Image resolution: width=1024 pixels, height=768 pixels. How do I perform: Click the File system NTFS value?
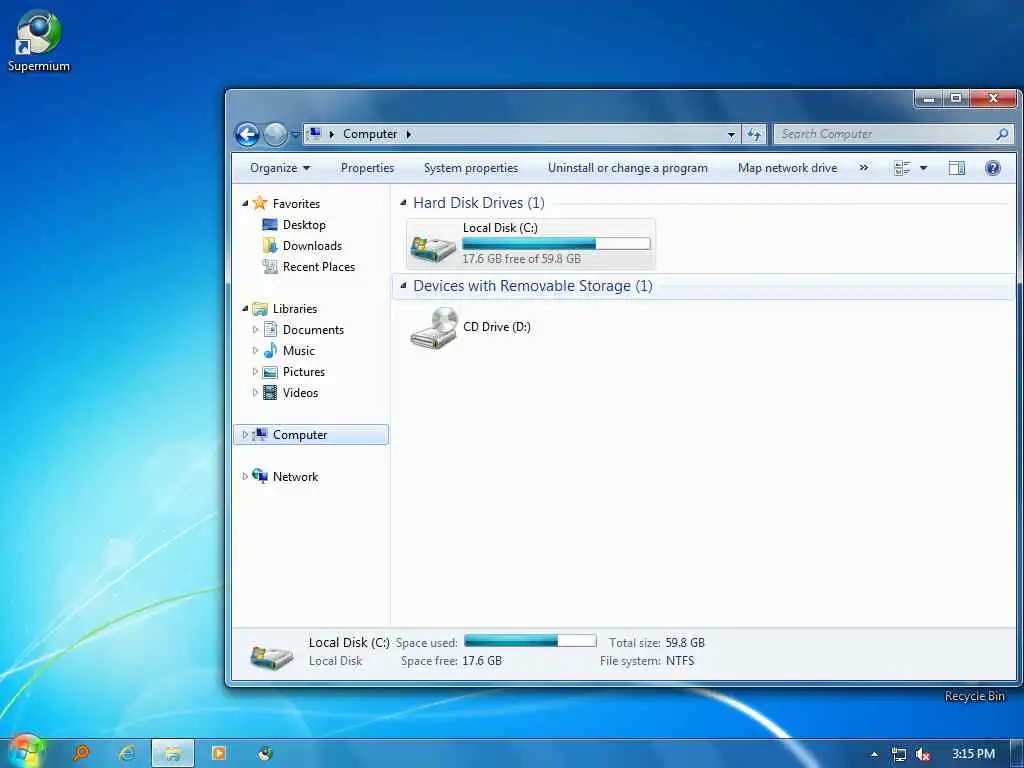[680, 661]
